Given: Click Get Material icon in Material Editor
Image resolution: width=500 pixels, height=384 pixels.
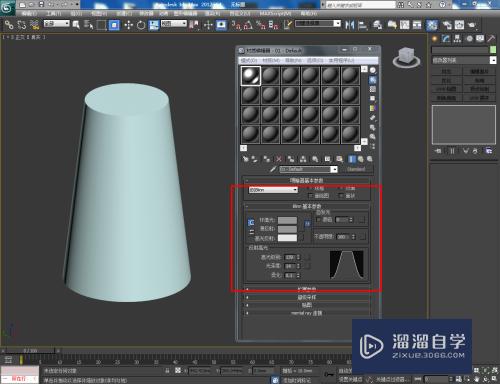Looking at the screenshot, I should point(246,159).
